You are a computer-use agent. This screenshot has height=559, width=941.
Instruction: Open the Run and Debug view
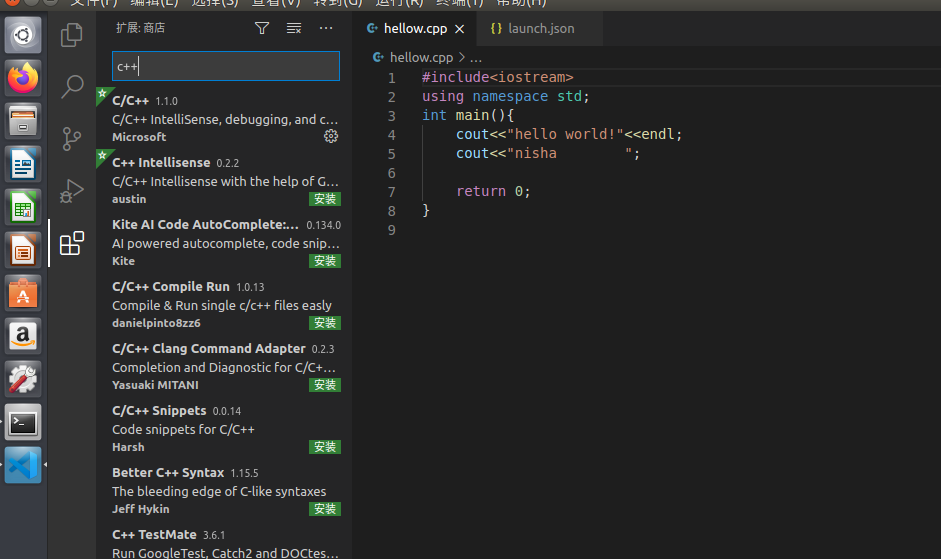[71, 191]
